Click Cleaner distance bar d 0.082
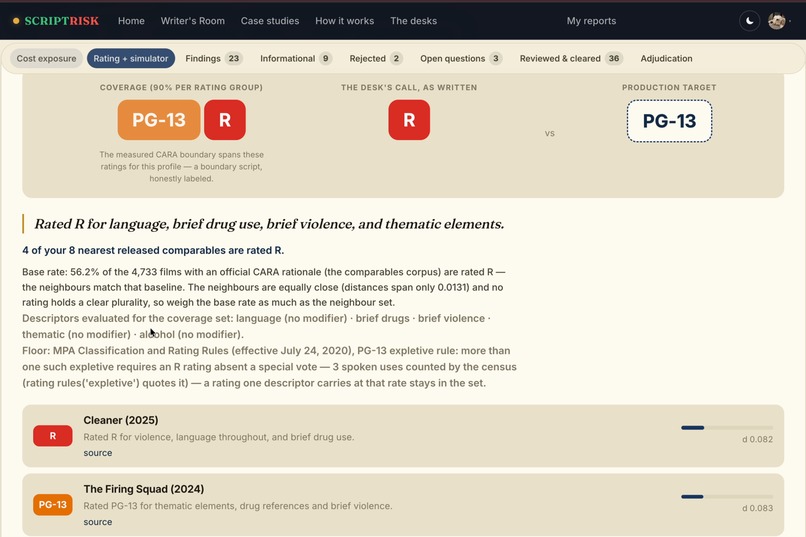 pyautogui.click(x=727, y=428)
